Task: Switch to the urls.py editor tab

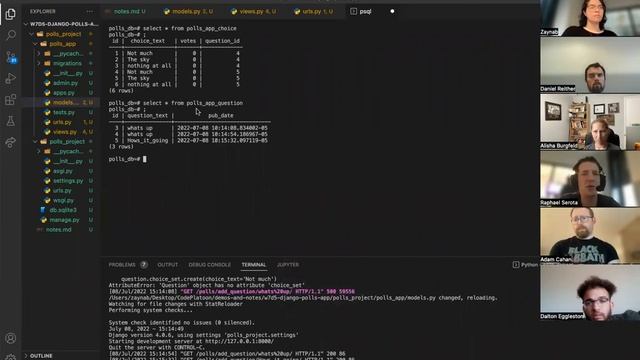Action: coord(313,11)
